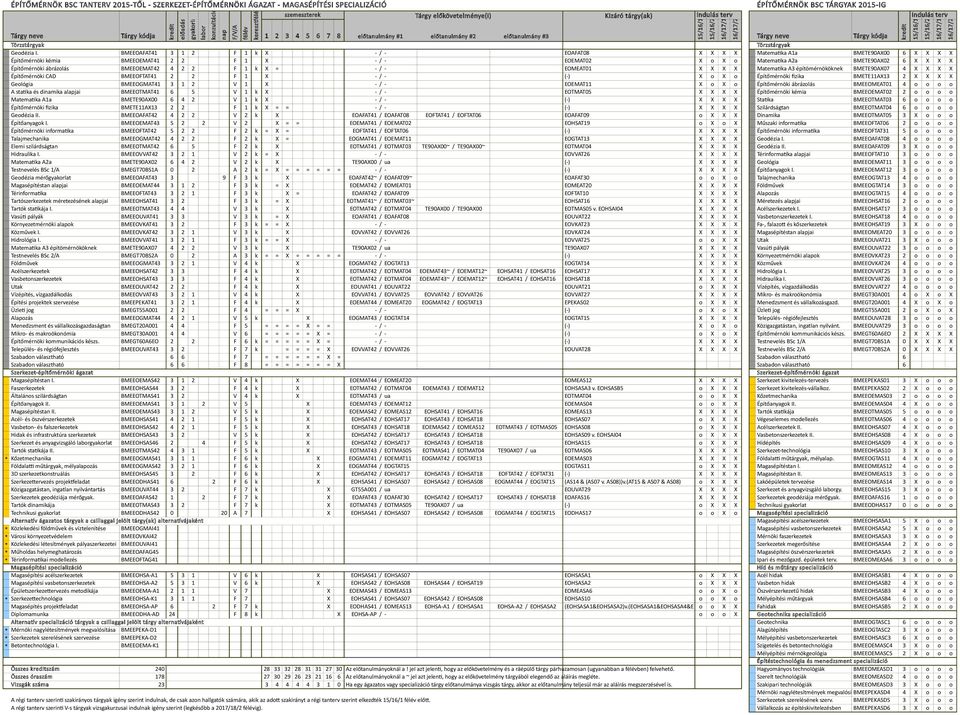
Task: Select the code BMEEOEMAT41 for Építőmérnöki kémia
Action: pyautogui.click(x=140, y=61)
